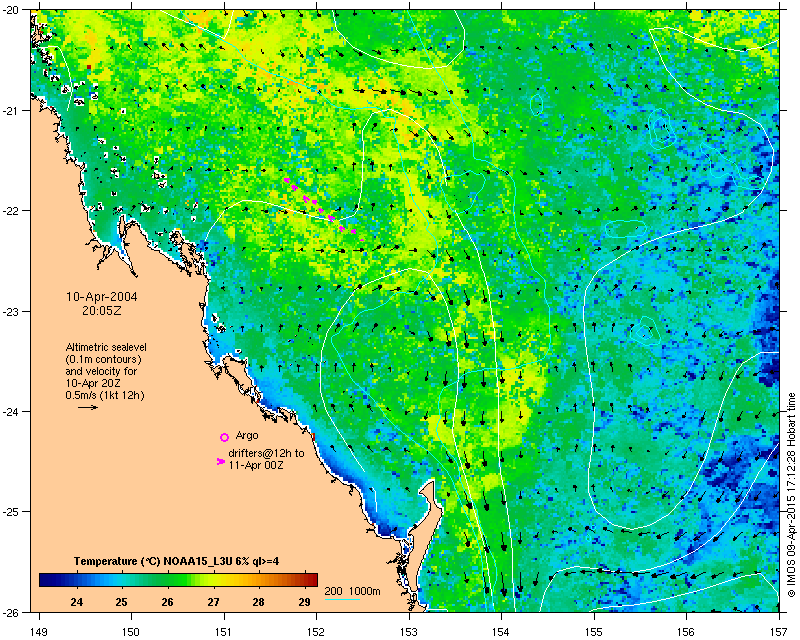
Task: Click longitude axis label 153
Action: point(409,632)
